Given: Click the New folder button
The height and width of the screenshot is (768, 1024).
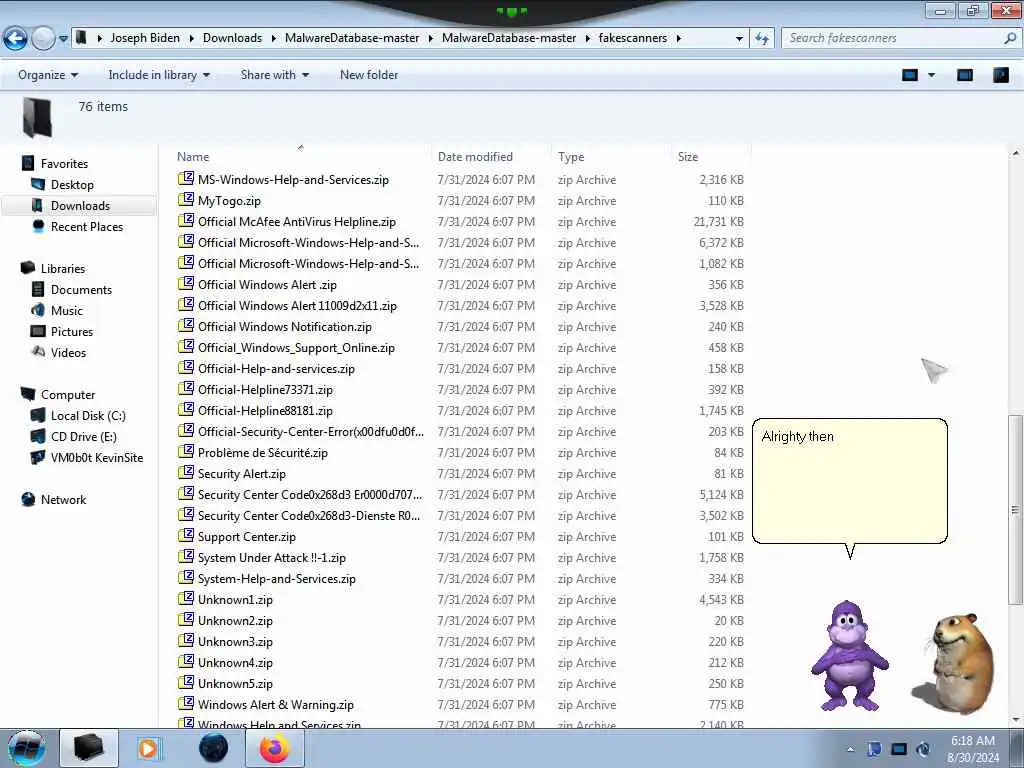Looking at the screenshot, I should (368, 75).
